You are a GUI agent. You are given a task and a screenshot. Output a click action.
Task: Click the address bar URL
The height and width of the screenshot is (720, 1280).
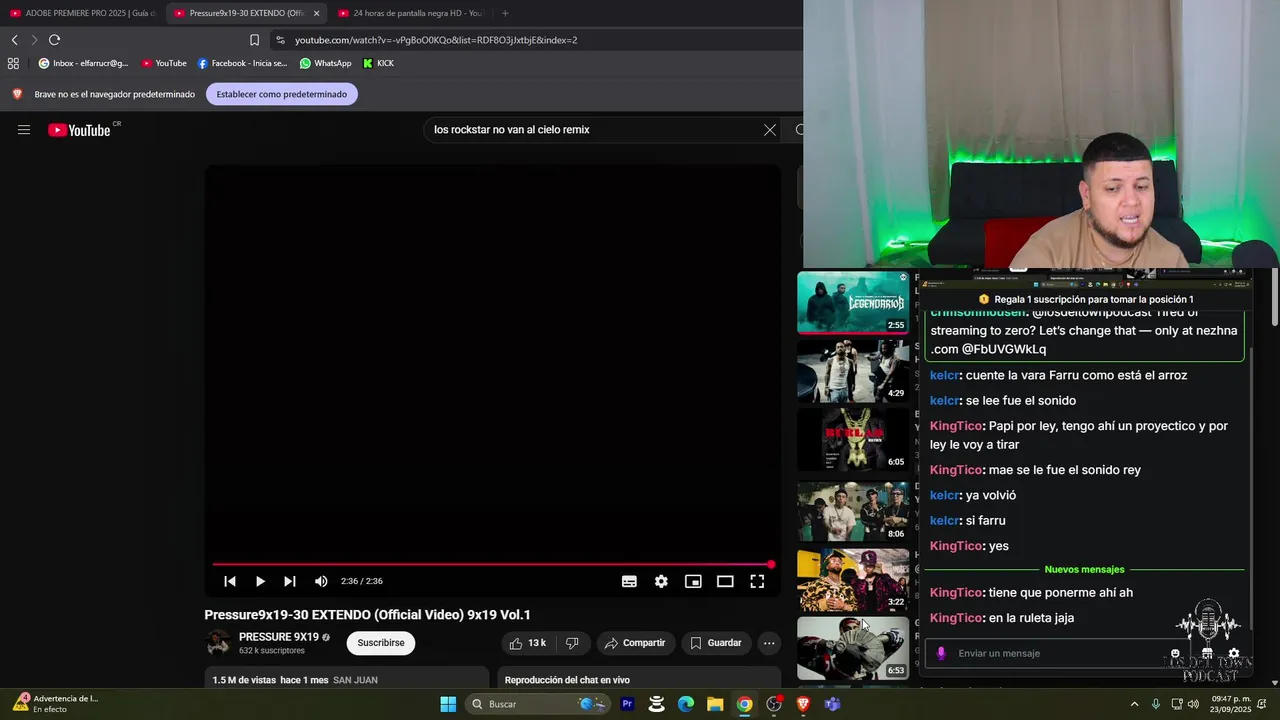click(x=436, y=40)
